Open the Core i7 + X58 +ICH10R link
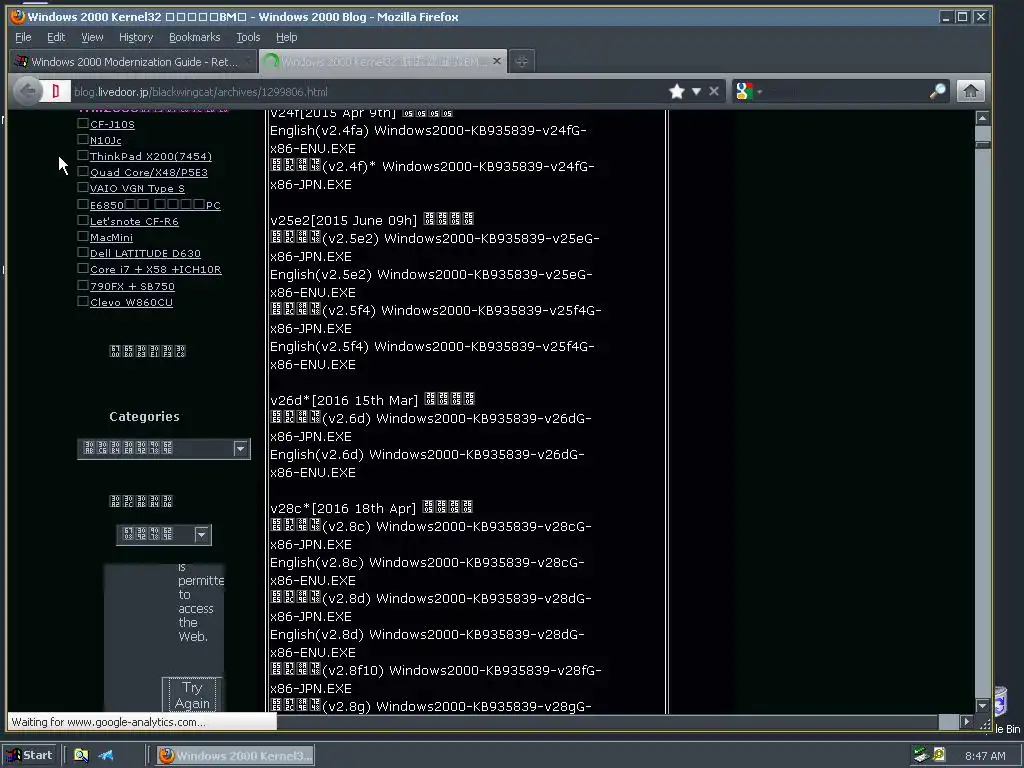This screenshot has height=768, width=1024. [x=155, y=270]
